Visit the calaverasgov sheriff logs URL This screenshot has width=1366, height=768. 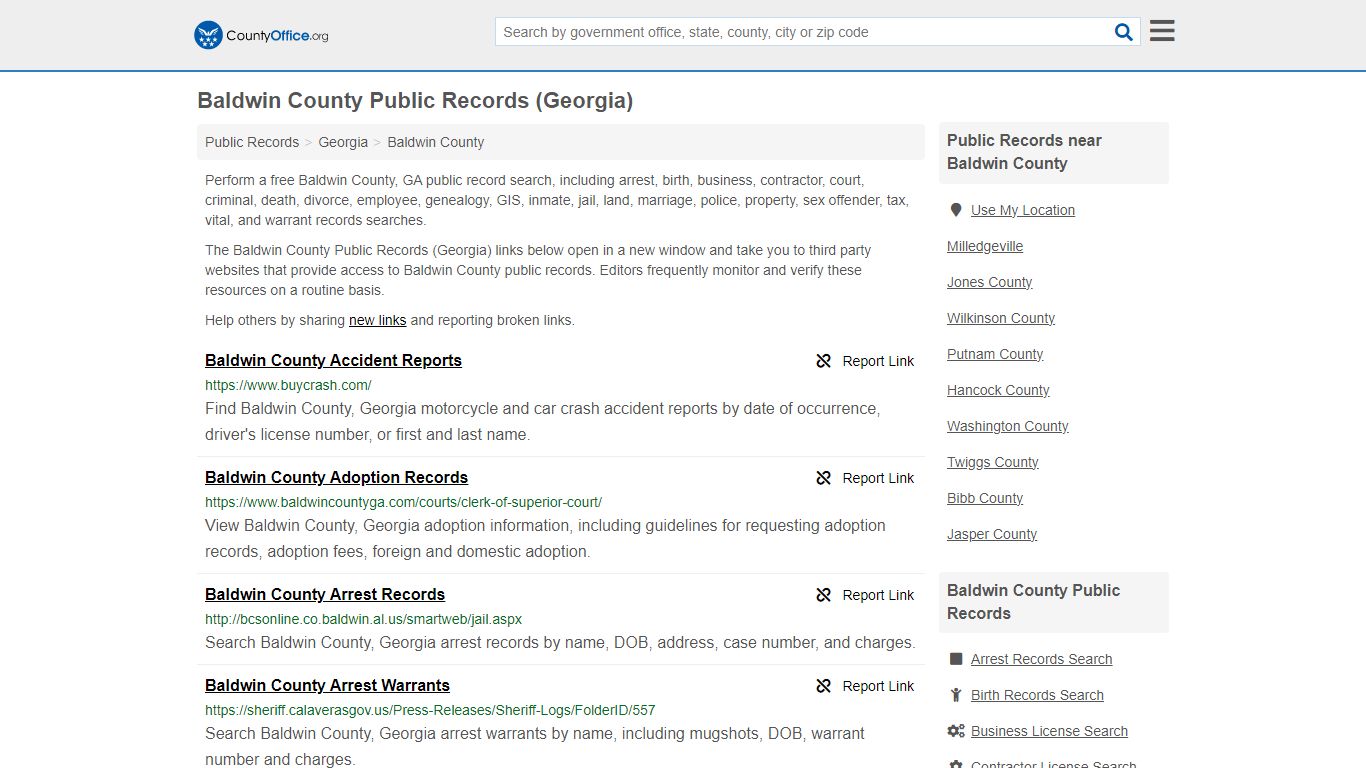(430, 710)
